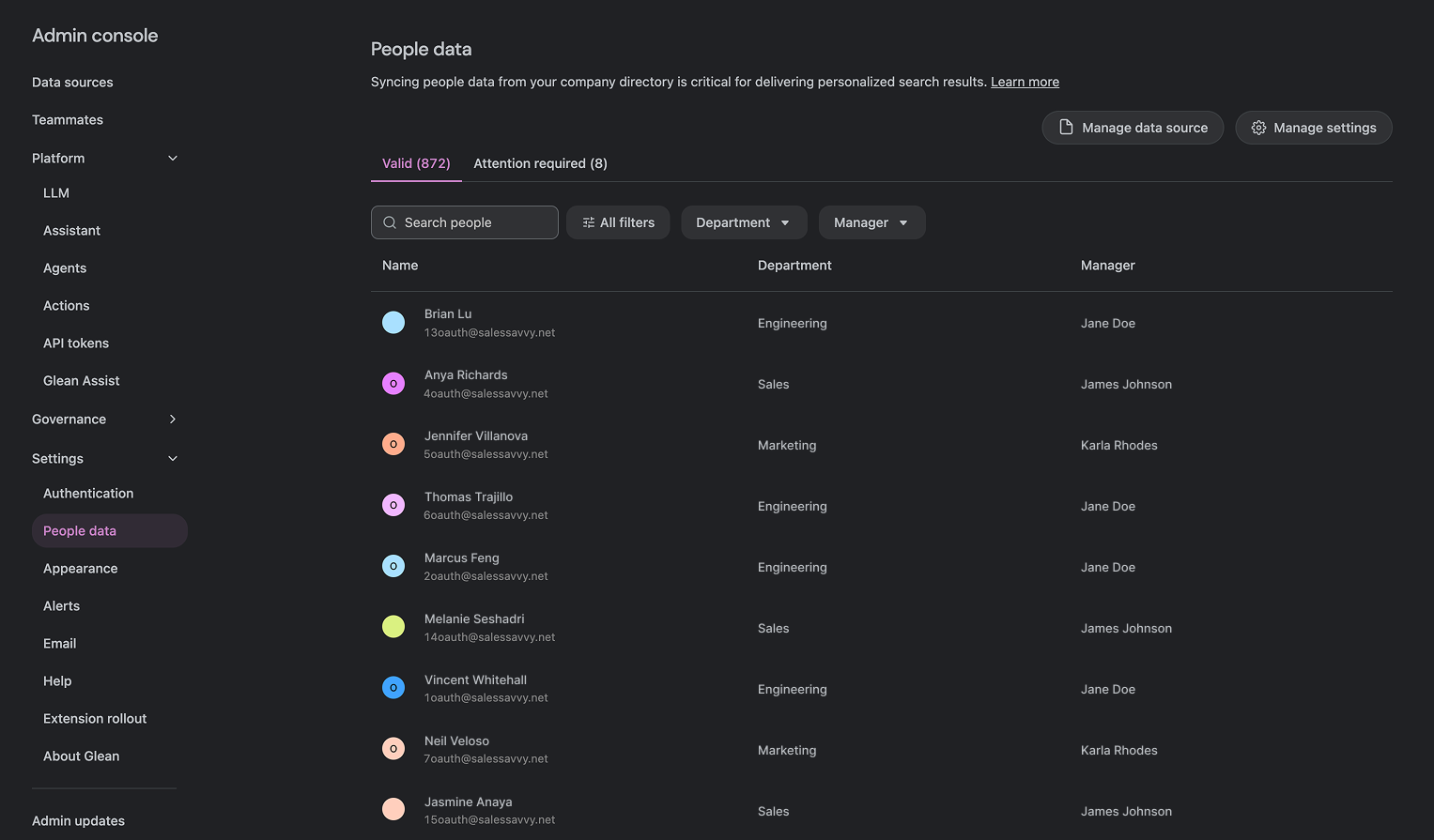Viewport: 1434px width, 840px height.
Task: Open the Manager filter dropdown
Action: (871, 222)
